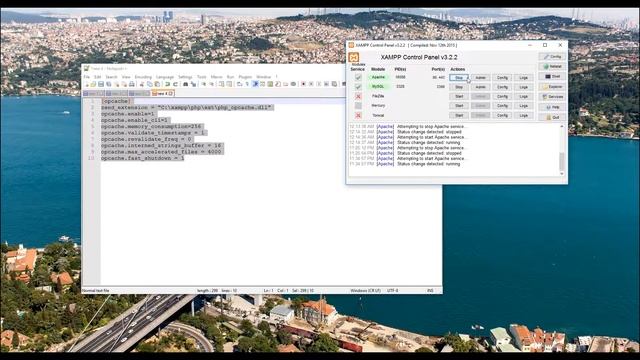
Task: Click the Apache module name label
Action: tap(378, 77)
